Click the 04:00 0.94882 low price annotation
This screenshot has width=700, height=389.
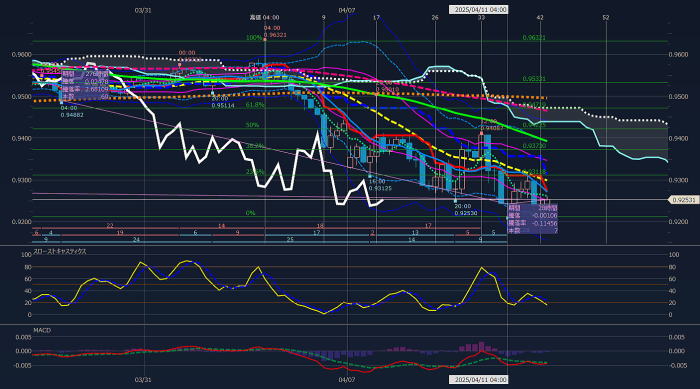pos(72,112)
